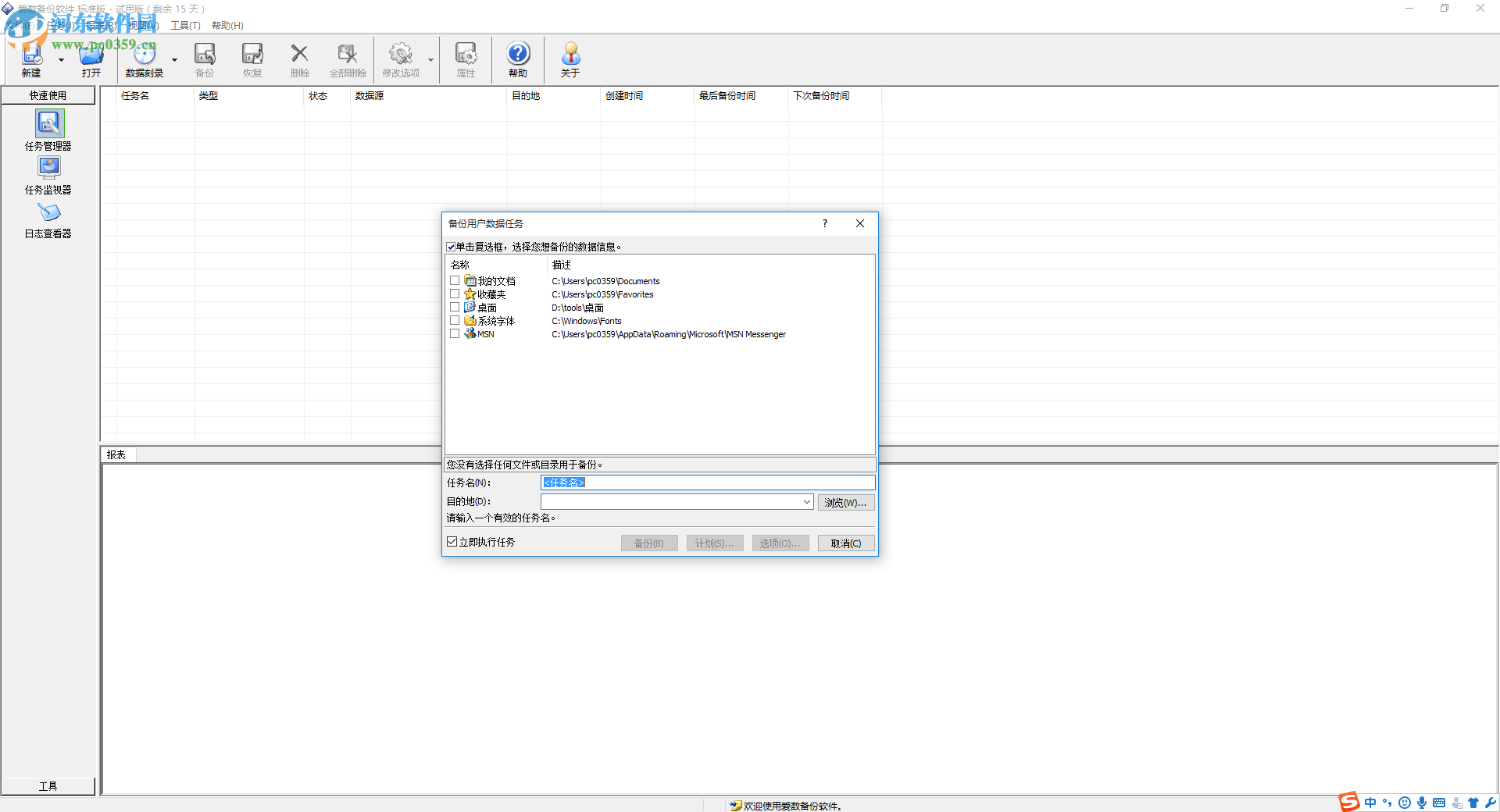Click the MSN messenger icon
Screen dimensions: 1500x812
(470, 333)
